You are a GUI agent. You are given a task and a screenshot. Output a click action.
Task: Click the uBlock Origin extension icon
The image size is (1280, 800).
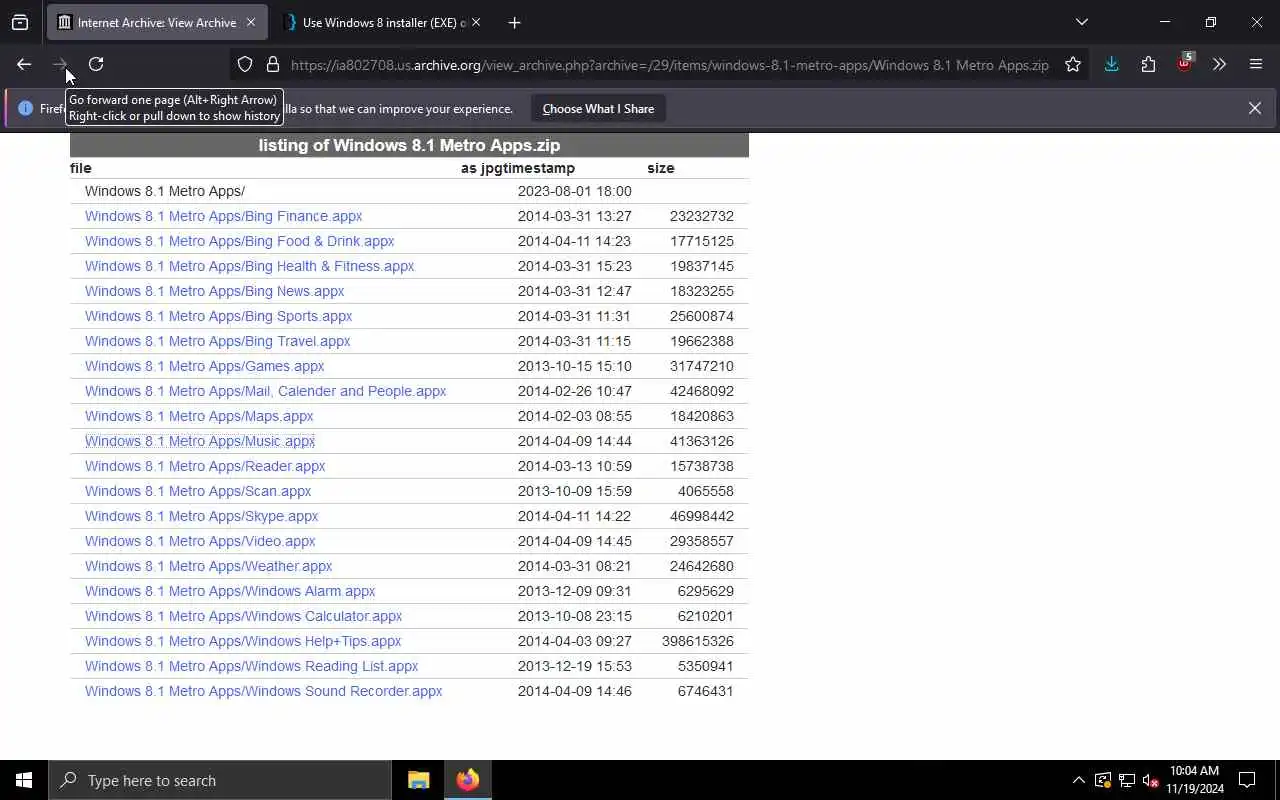tap(1184, 64)
